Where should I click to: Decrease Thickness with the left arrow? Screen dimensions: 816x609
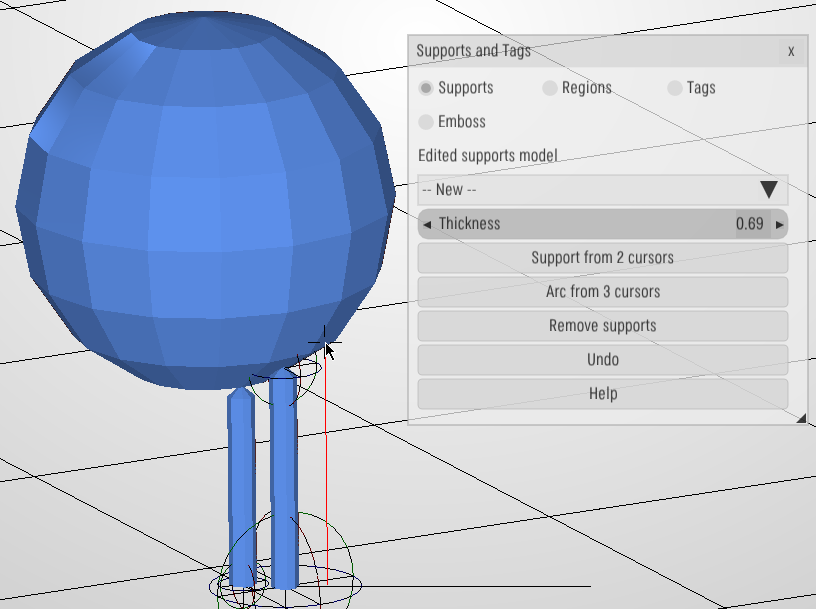[427, 224]
